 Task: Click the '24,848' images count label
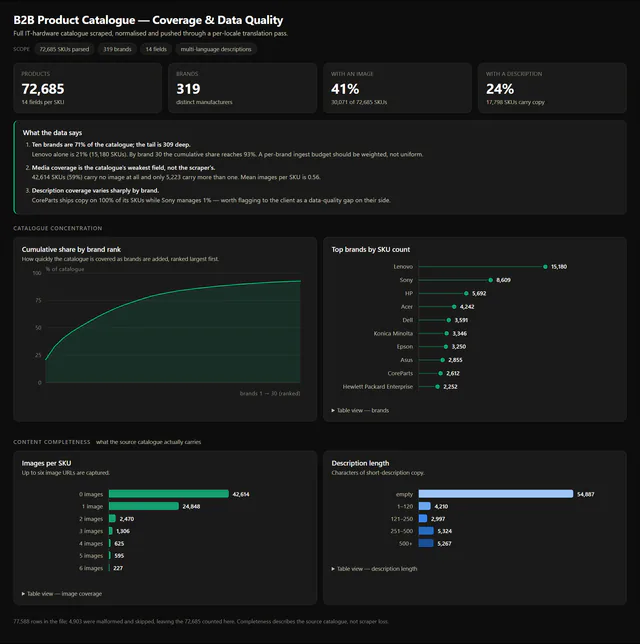click(191, 507)
